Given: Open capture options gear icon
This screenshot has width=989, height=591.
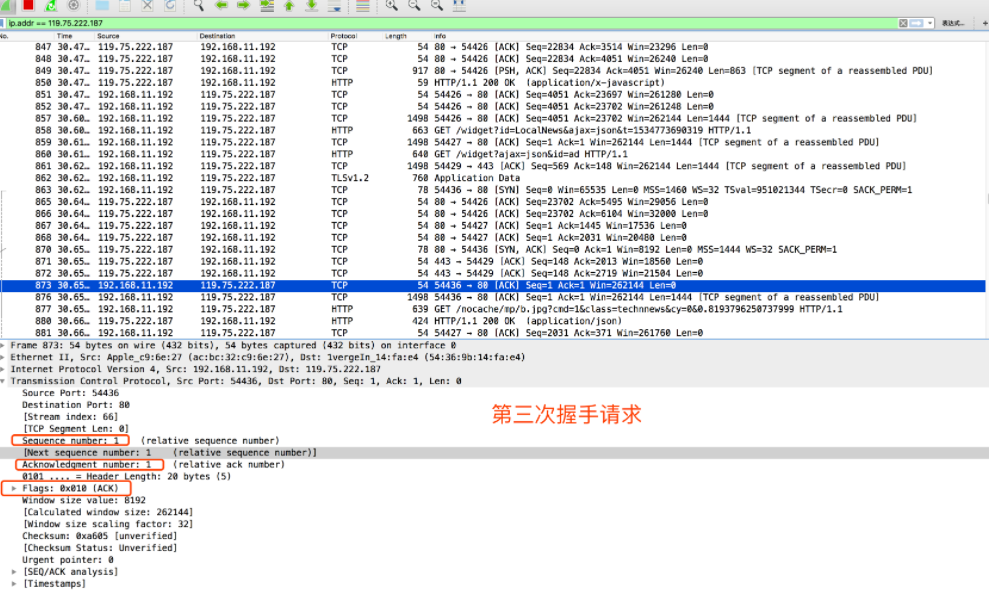Looking at the screenshot, I should click(x=73, y=5).
